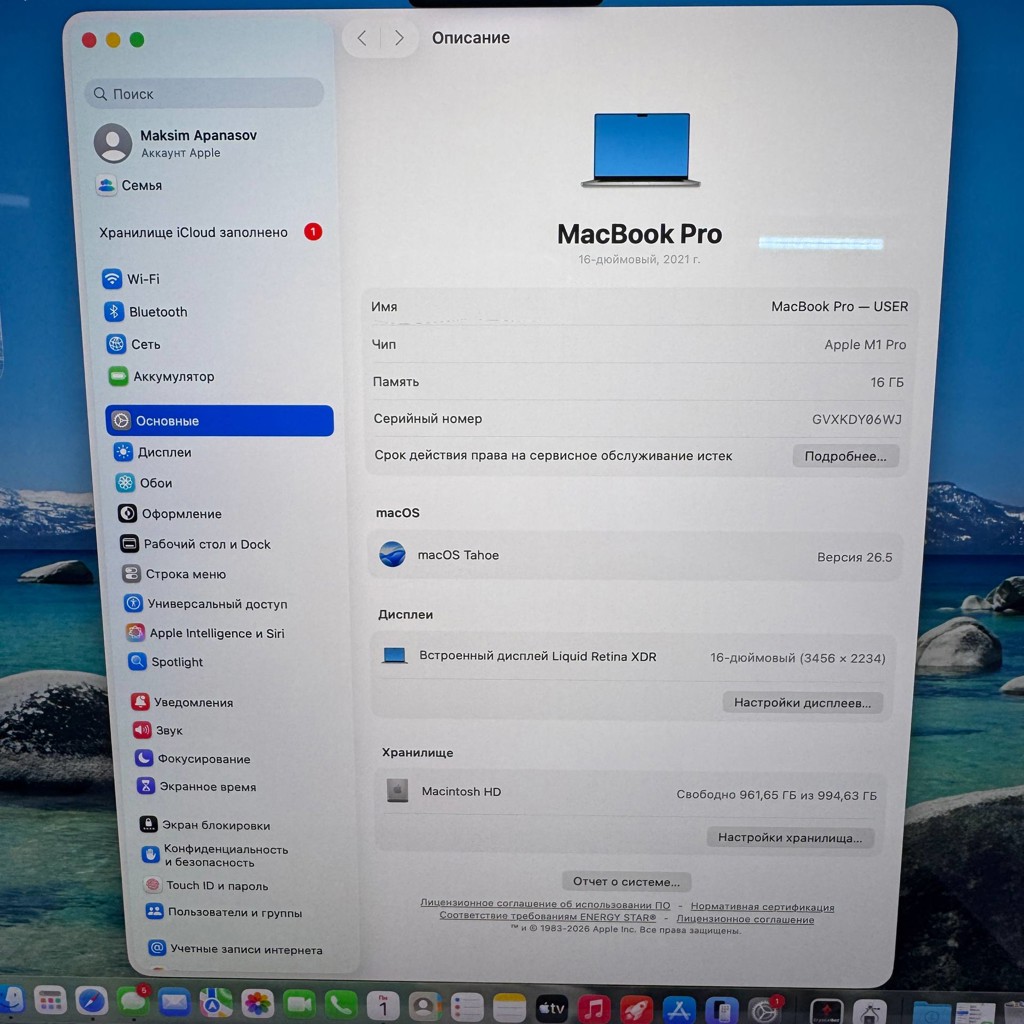Open the Лицензионное соглашение link

click(745, 919)
